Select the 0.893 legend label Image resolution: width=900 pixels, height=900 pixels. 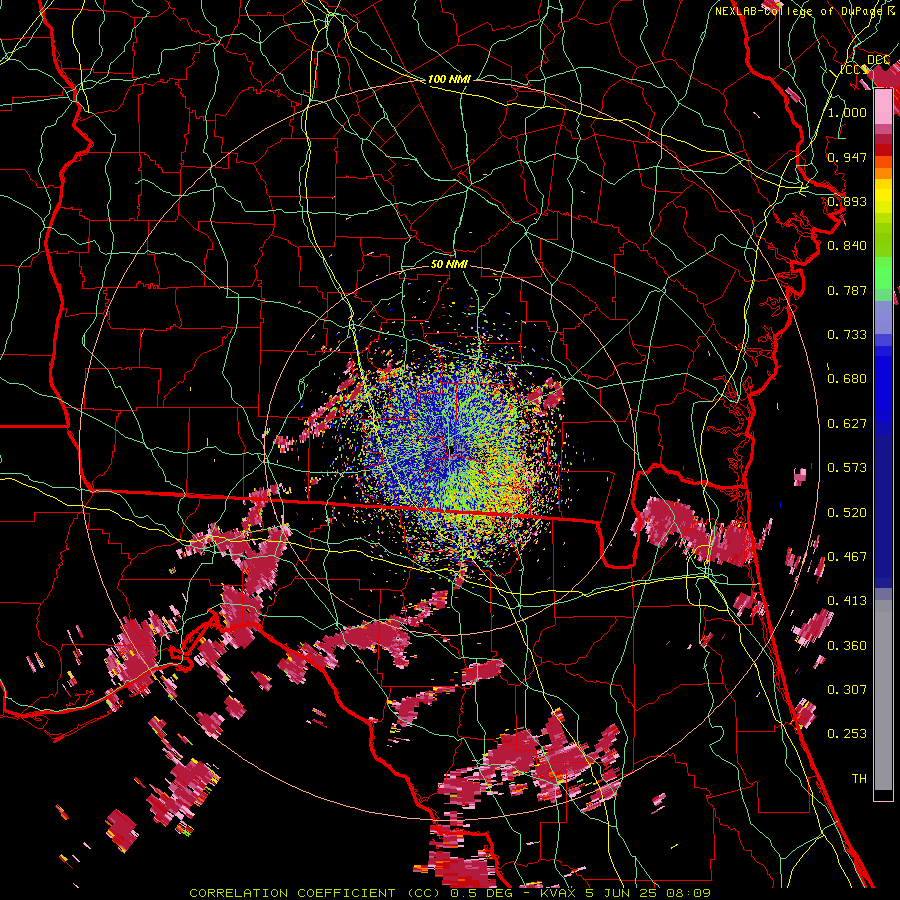(847, 201)
